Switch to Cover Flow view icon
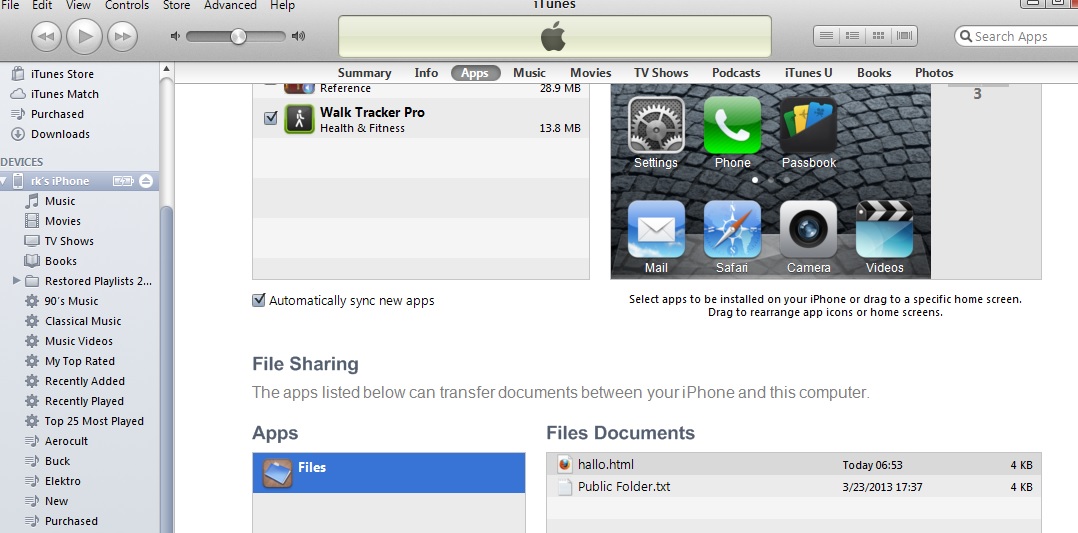 coord(904,36)
